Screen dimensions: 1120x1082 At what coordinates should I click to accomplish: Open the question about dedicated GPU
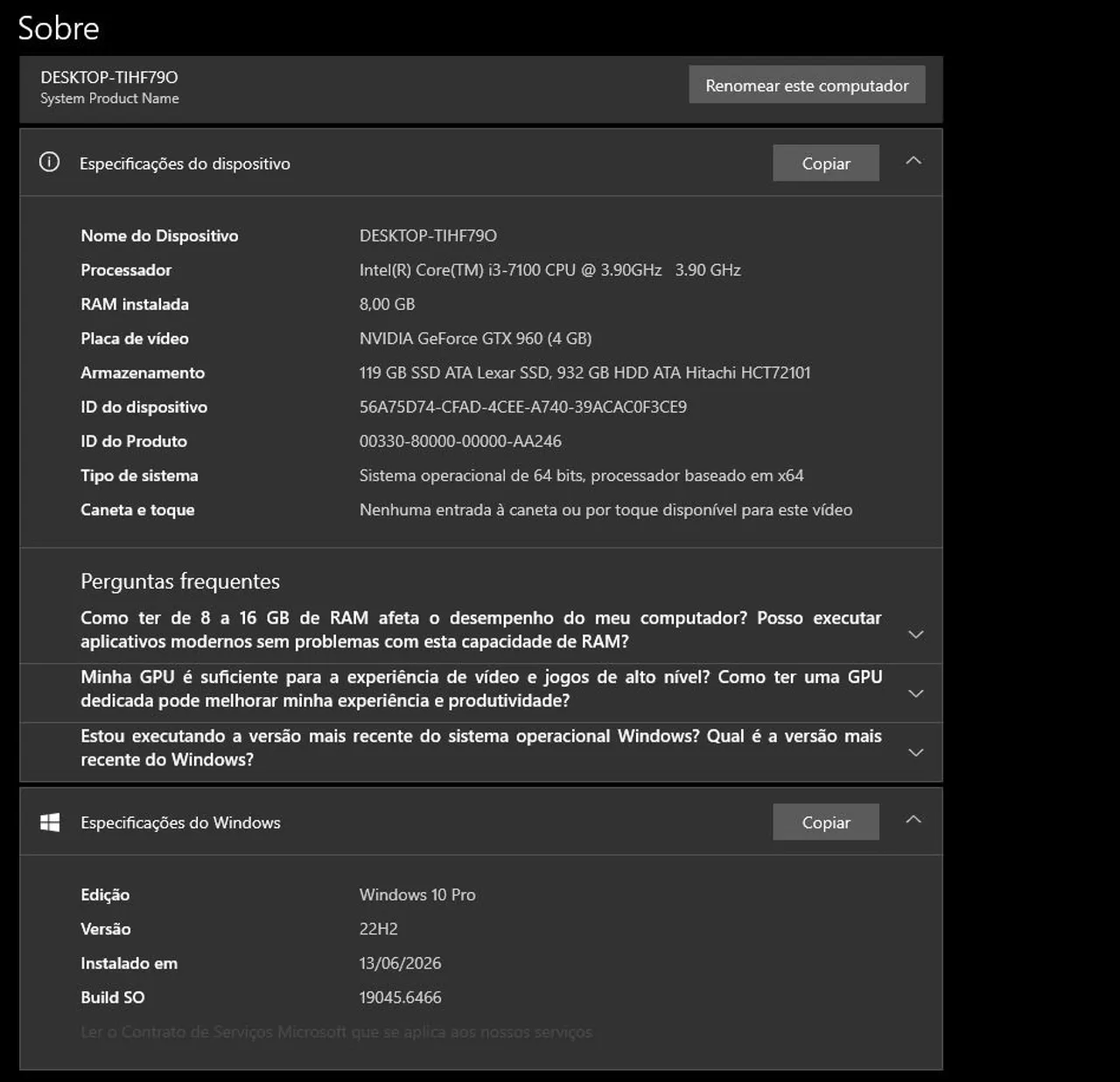pyautogui.click(x=480, y=688)
